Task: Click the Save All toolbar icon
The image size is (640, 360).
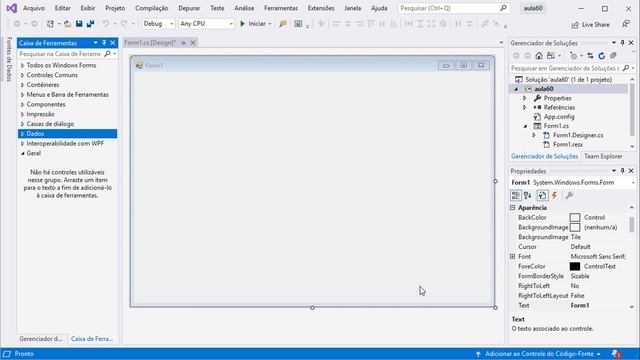Action: (90, 24)
